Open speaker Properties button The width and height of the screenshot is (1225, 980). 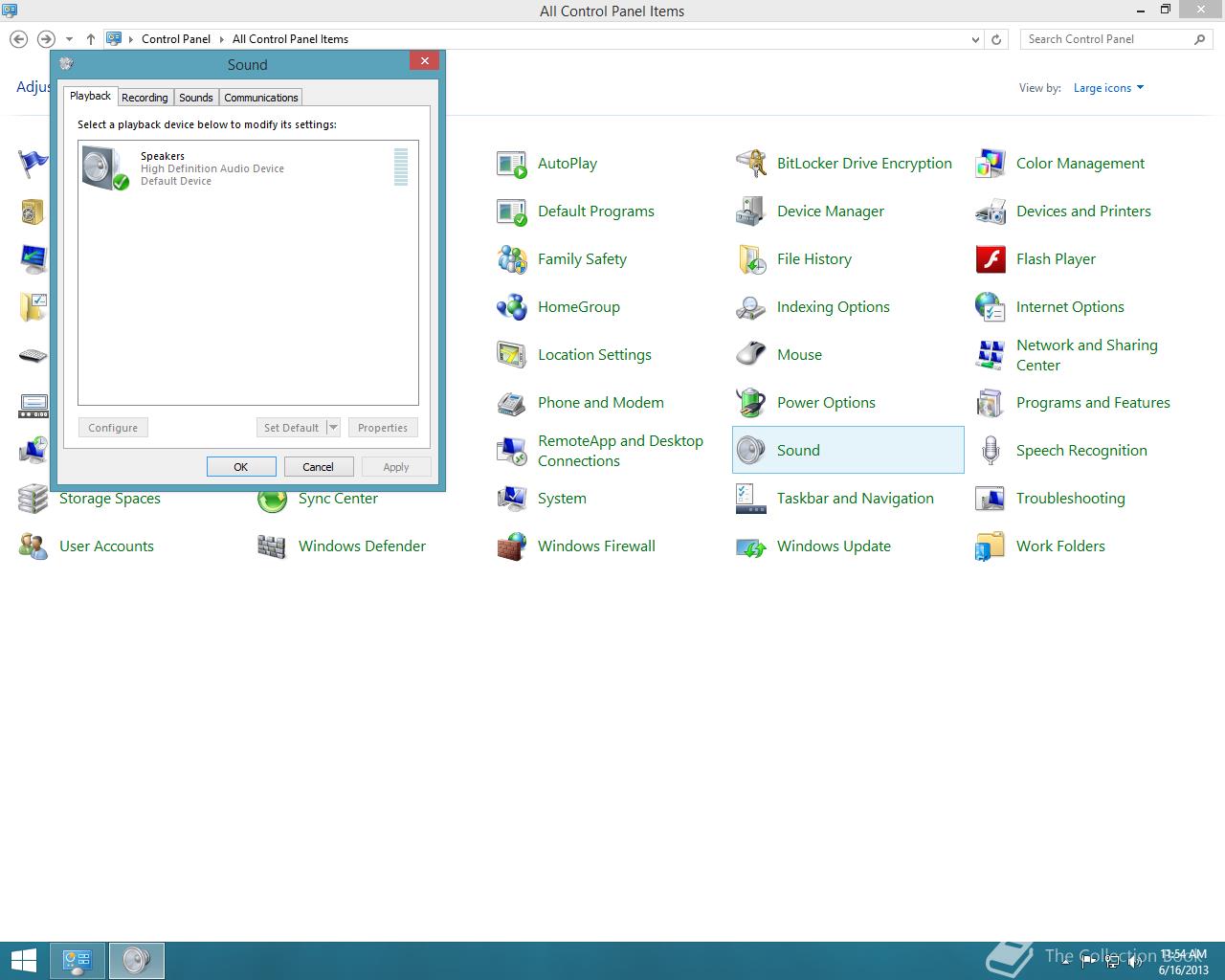click(x=383, y=428)
